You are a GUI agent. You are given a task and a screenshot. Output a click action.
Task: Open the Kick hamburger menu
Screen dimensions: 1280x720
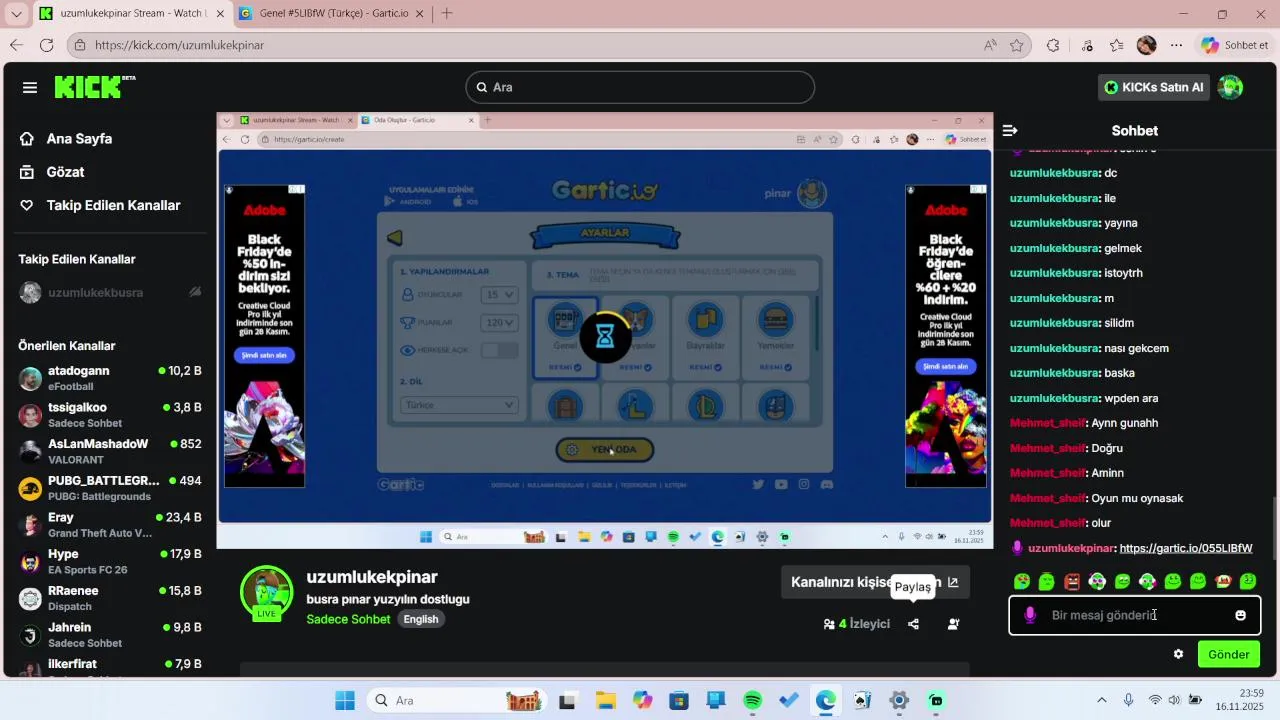point(30,87)
